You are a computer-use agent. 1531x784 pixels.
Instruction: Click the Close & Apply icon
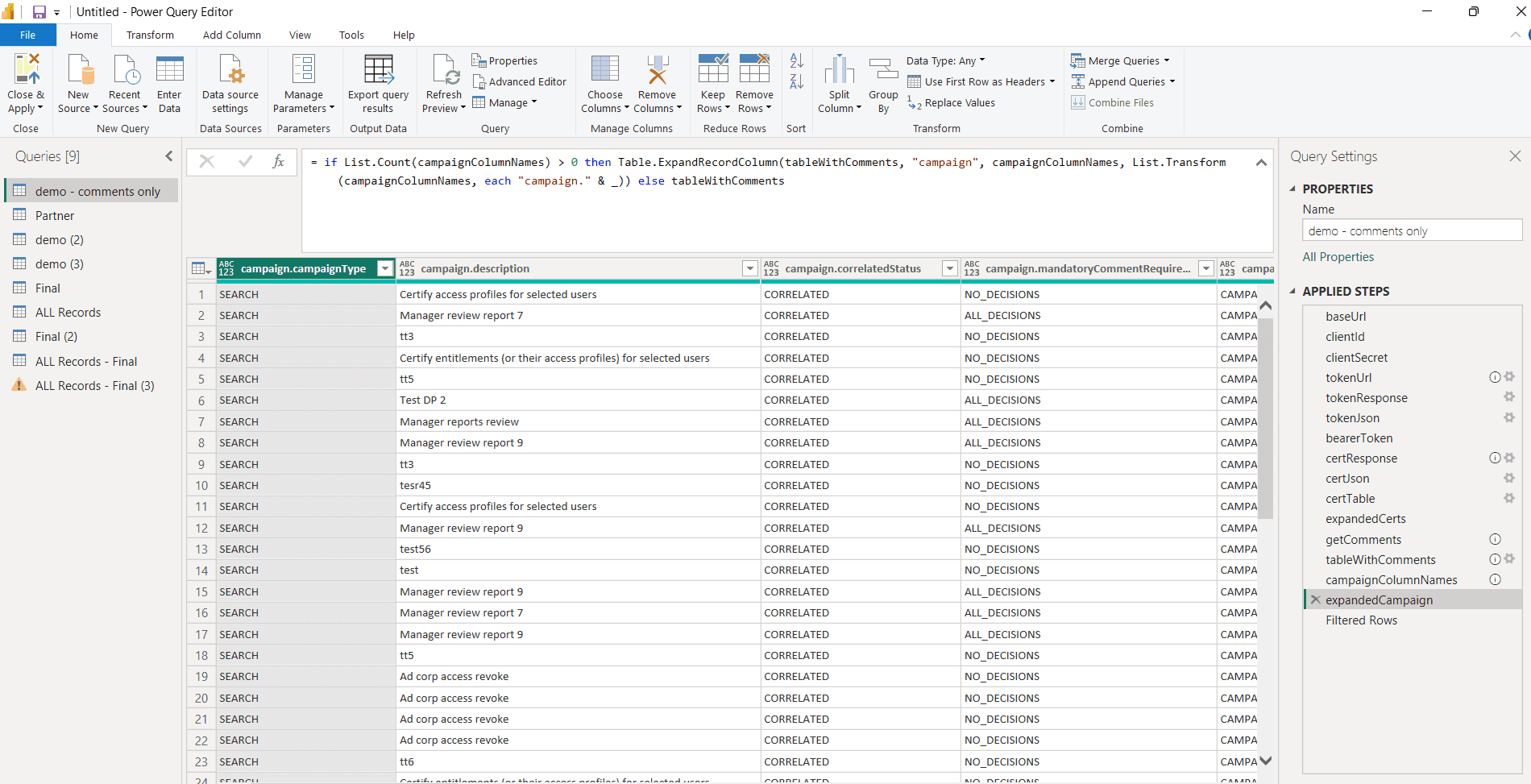pos(26,70)
